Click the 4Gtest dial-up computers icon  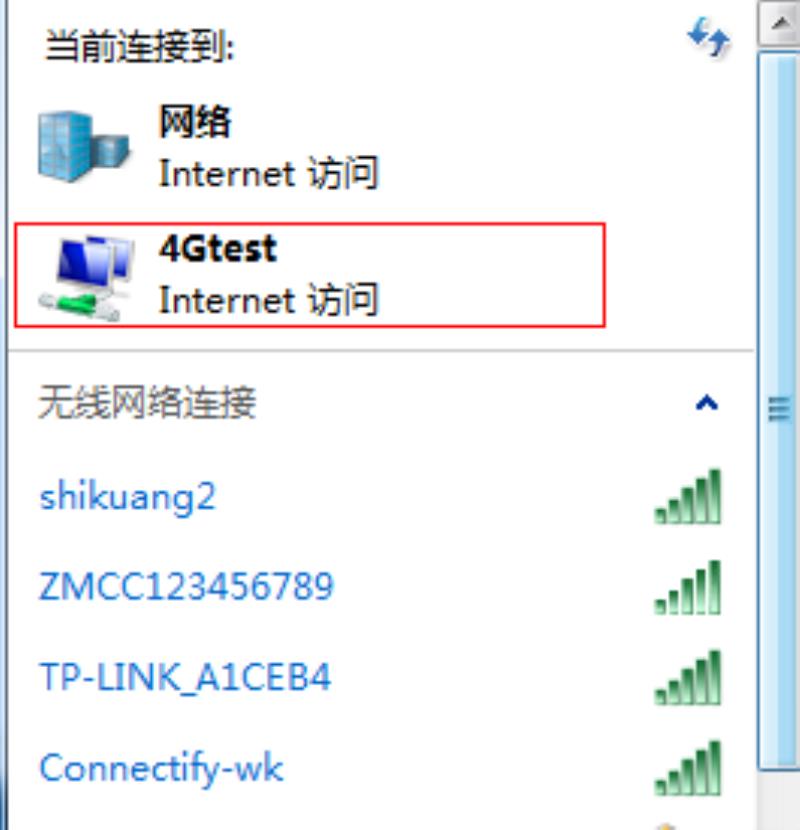click(x=86, y=277)
